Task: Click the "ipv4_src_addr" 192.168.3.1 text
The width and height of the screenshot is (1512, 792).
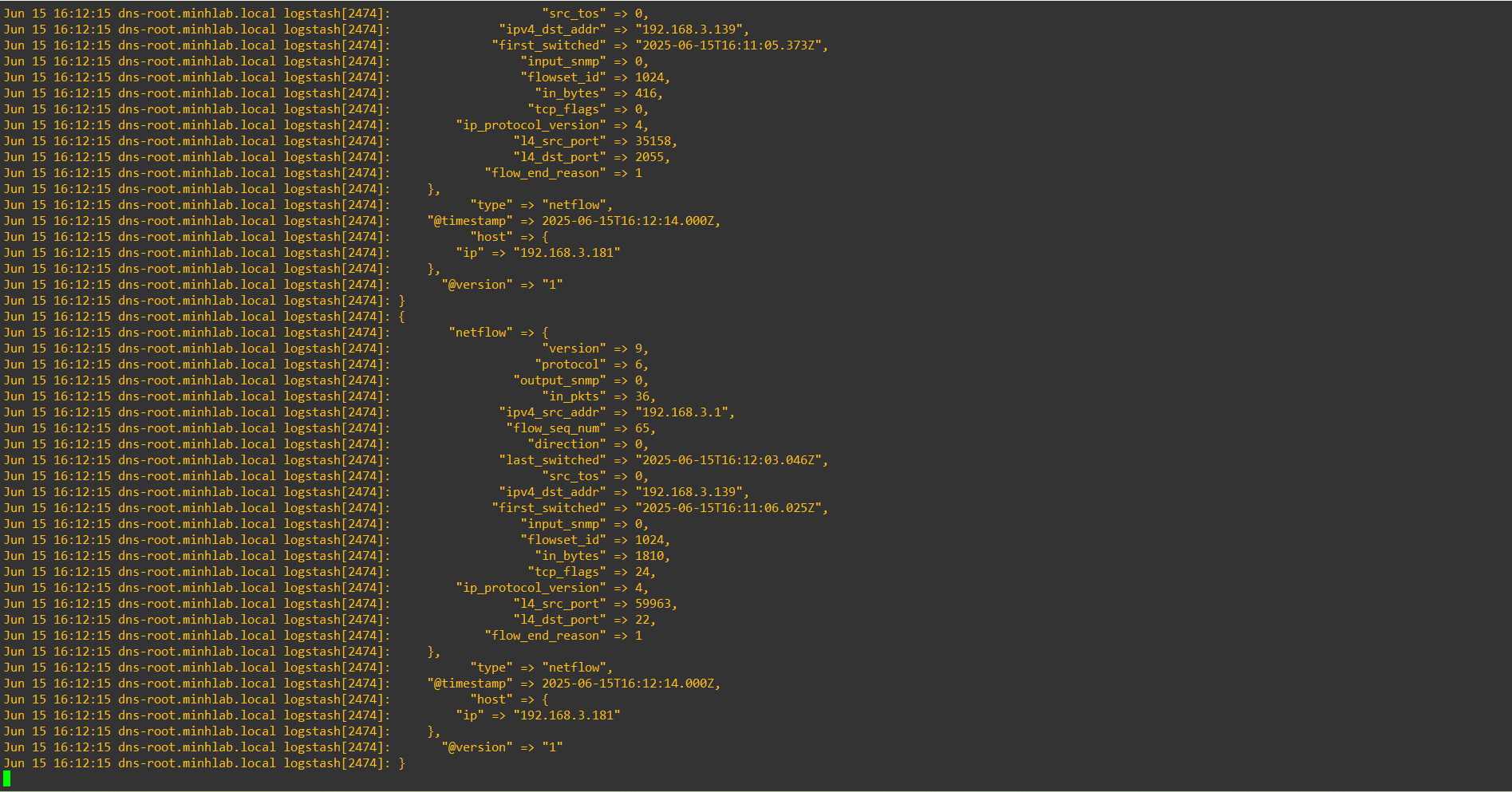Action: [x=681, y=412]
